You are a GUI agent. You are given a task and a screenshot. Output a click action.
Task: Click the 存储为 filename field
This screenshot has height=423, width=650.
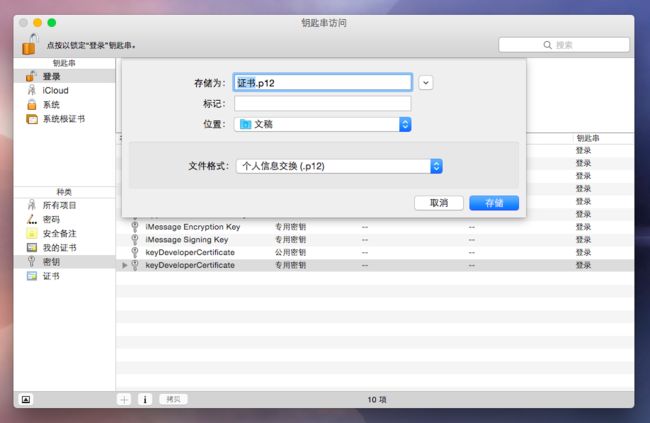pyautogui.click(x=323, y=83)
